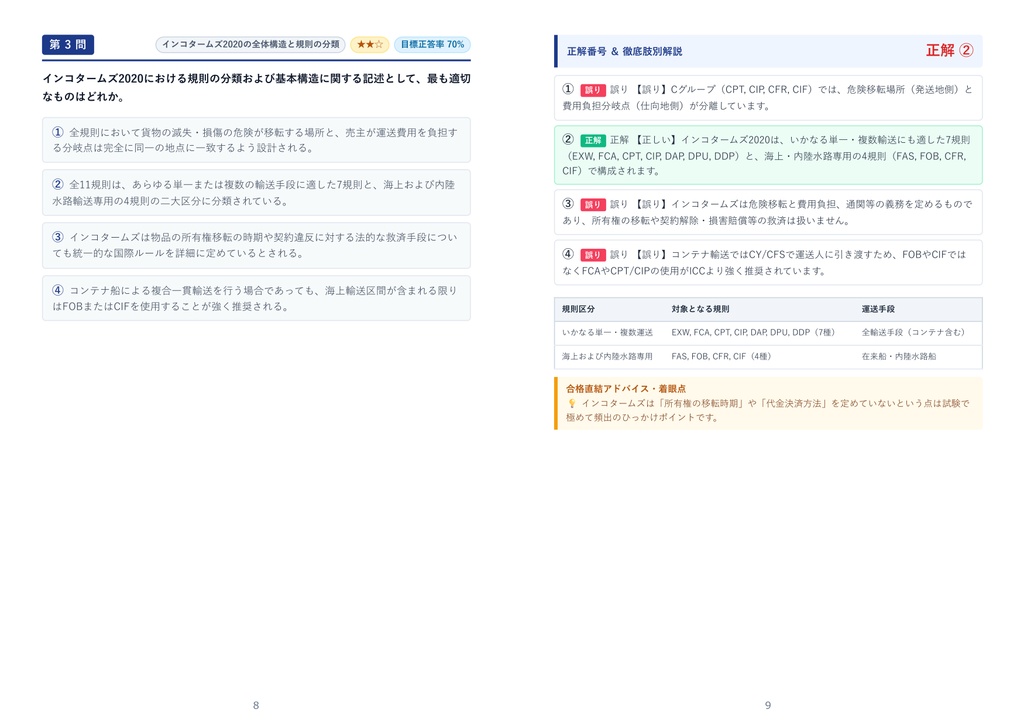Click the red 誤り badge in explanation ④

tap(592, 255)
